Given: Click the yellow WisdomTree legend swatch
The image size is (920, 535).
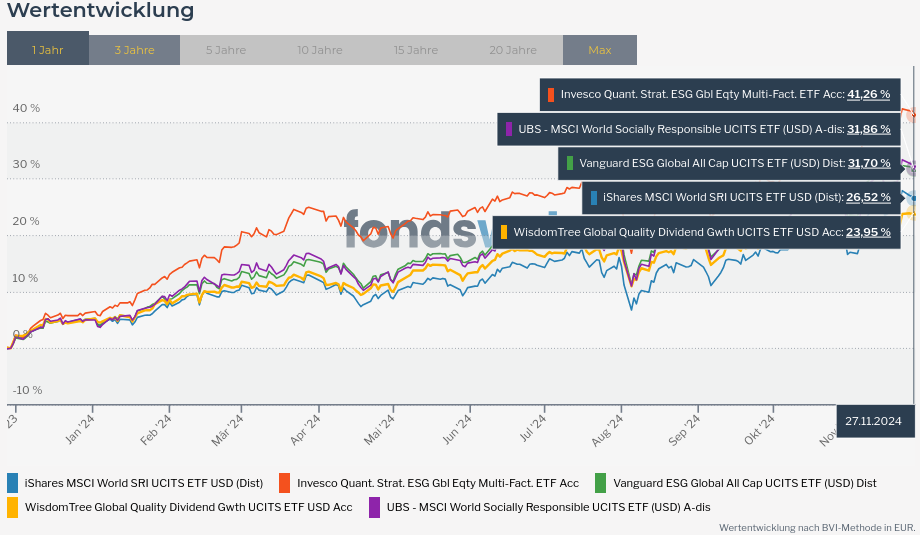Looking at the screenshot, I should pyautogui.click(x=12, y=507).
